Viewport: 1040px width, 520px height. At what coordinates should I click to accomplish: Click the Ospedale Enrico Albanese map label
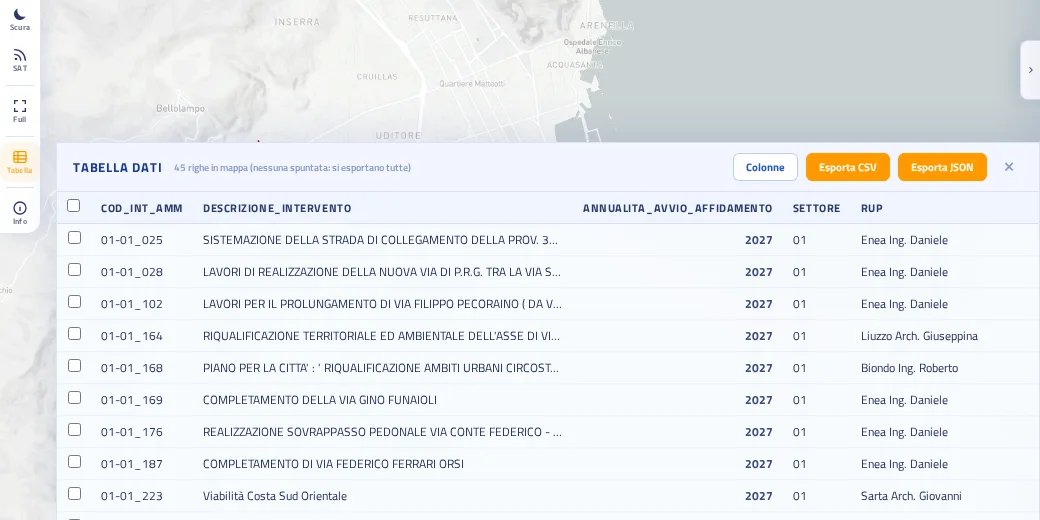[x=592, y=46]
